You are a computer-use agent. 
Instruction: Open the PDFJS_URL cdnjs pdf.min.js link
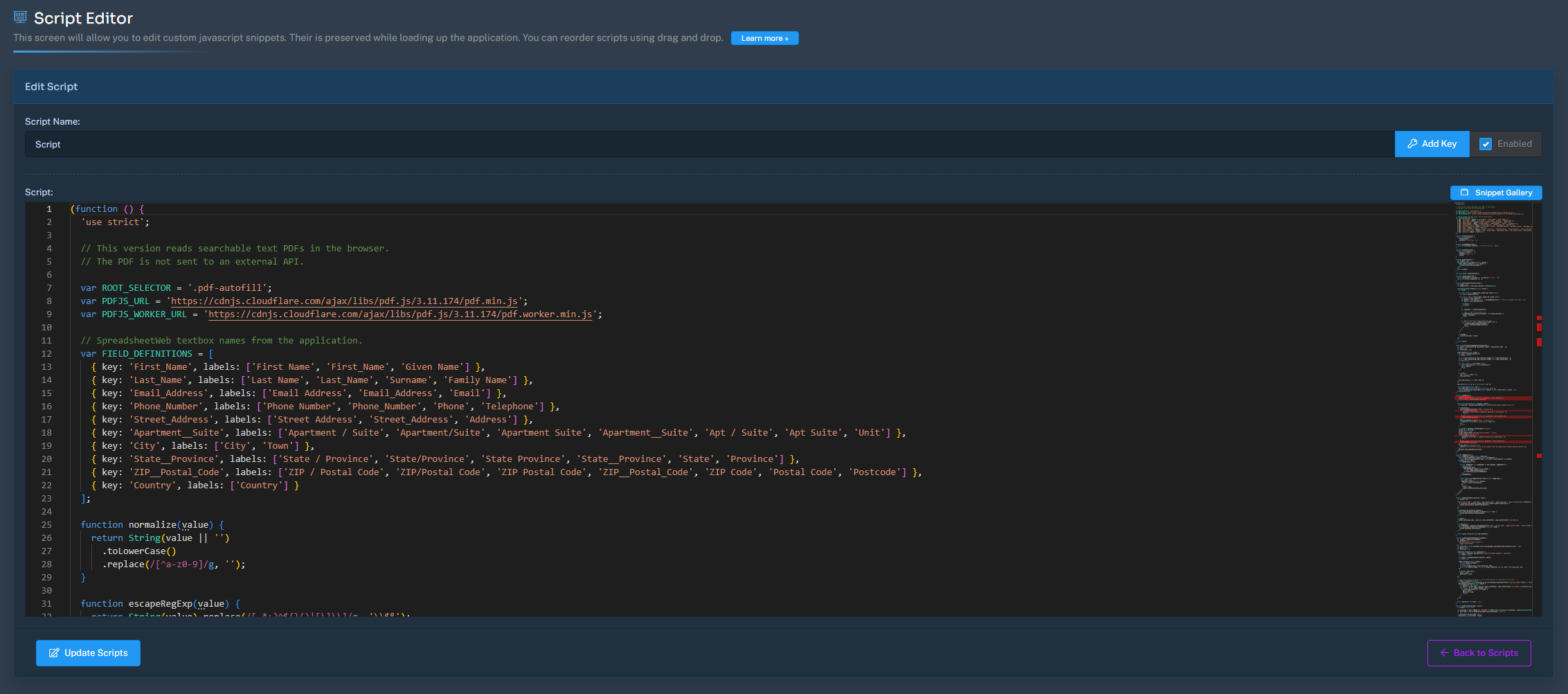[344, 301]
